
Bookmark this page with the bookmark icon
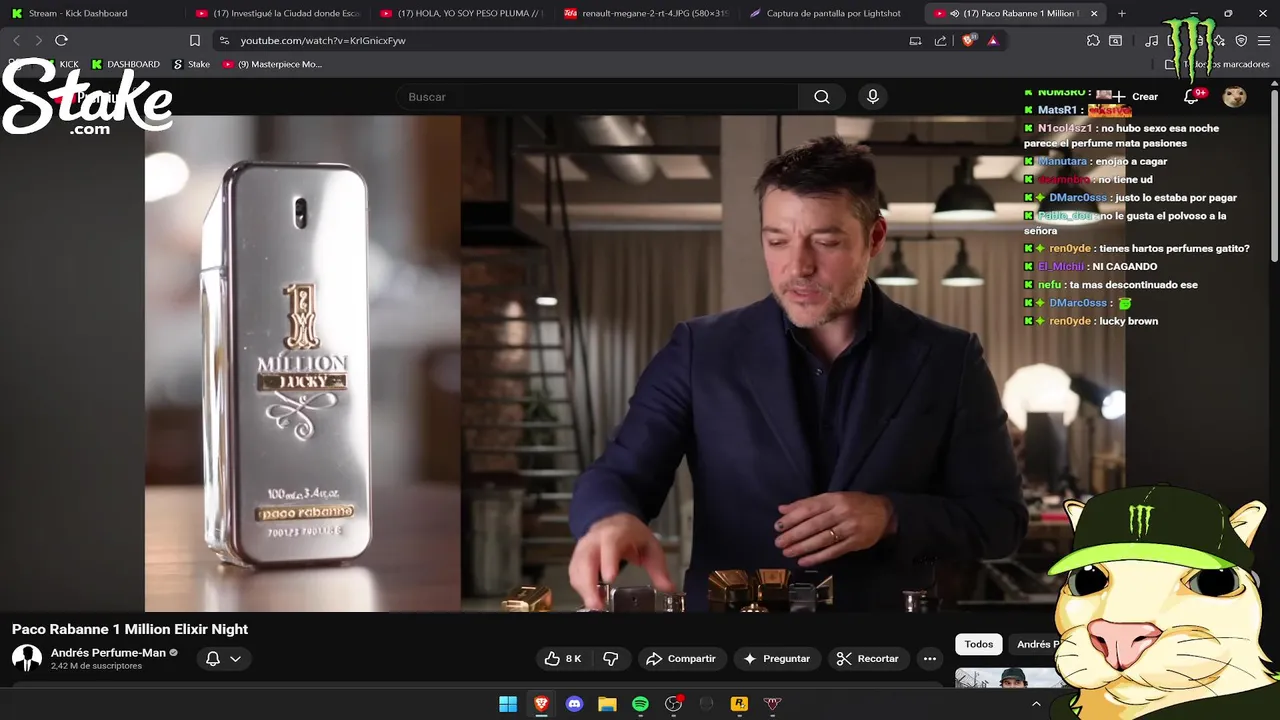pos(195,40)
